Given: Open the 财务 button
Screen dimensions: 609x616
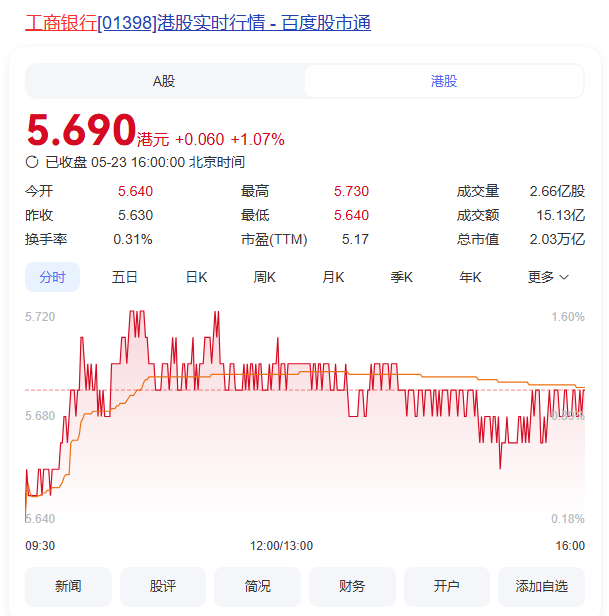Looking at the screenshot, I should (x=352, y=587).
